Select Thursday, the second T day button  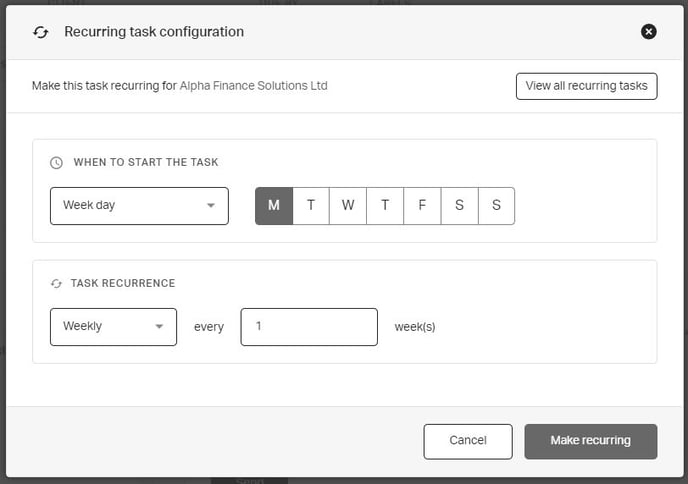[x=385, y=206]
